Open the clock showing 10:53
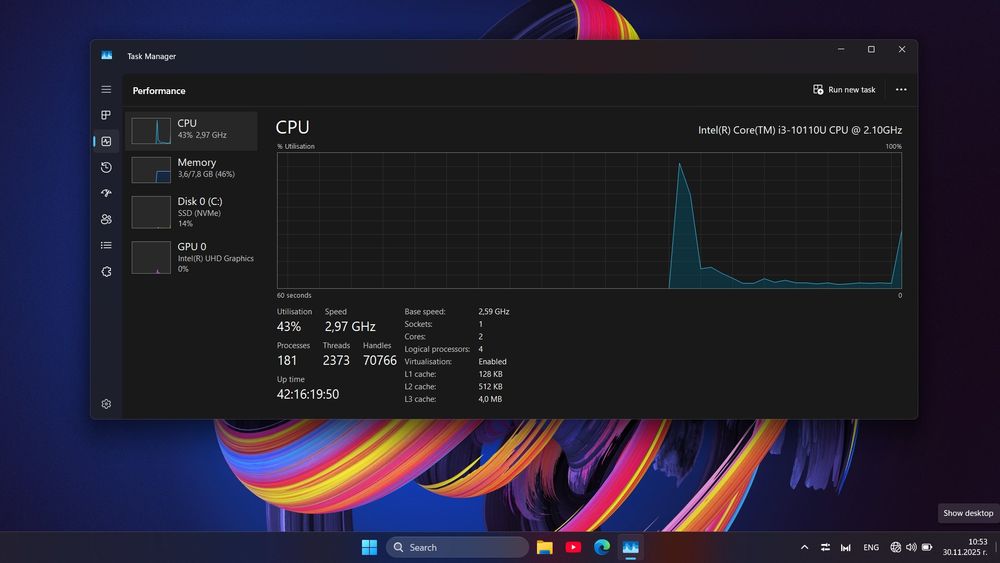This screenshot has width=1000, height=563. (965, 547)
